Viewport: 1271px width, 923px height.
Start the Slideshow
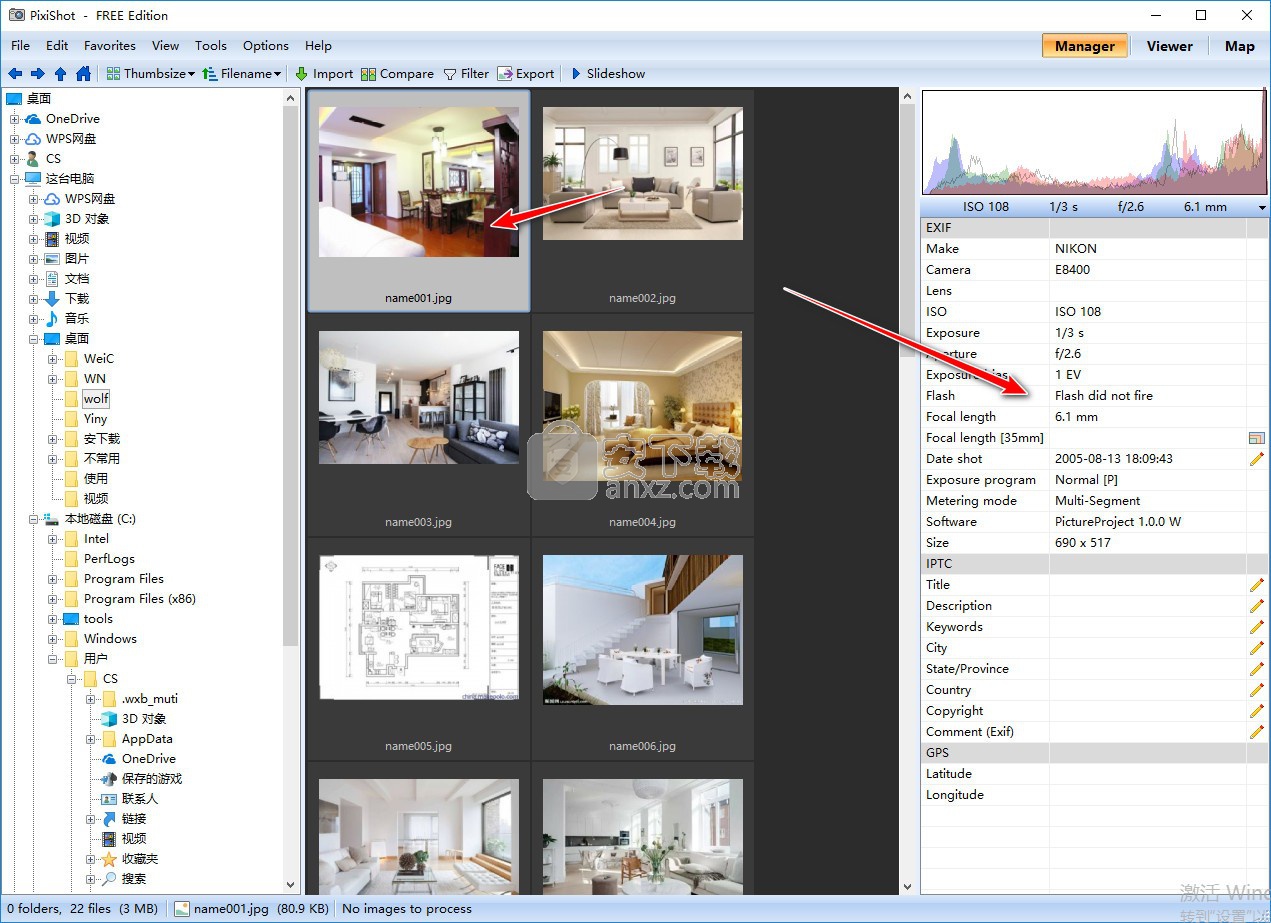pyautogui.click(x=608, y=74)
